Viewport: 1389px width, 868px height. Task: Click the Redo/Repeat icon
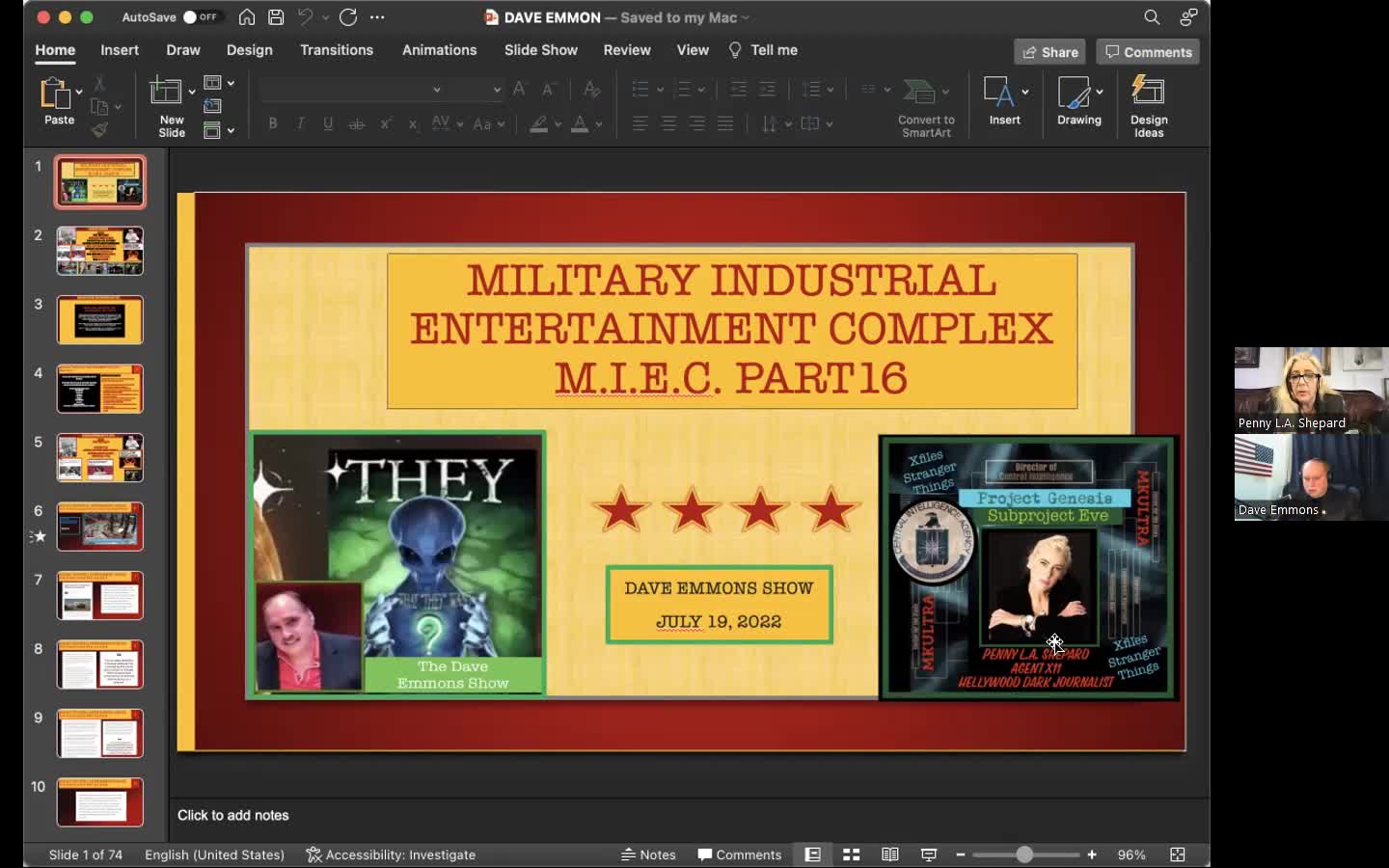pos(348,17)
